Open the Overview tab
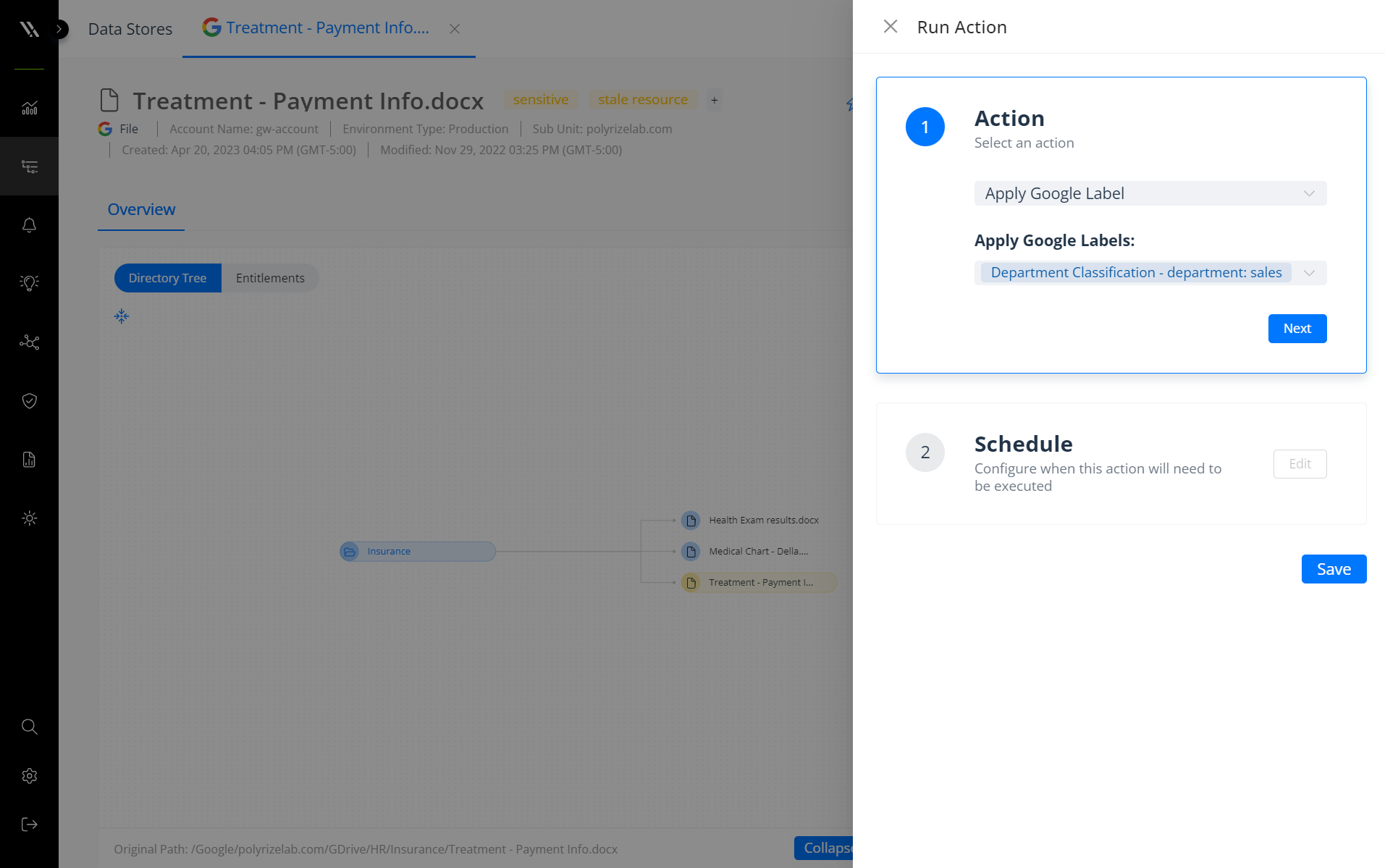Viewport: 1385px width, 868px height. (x=141, y=209)
